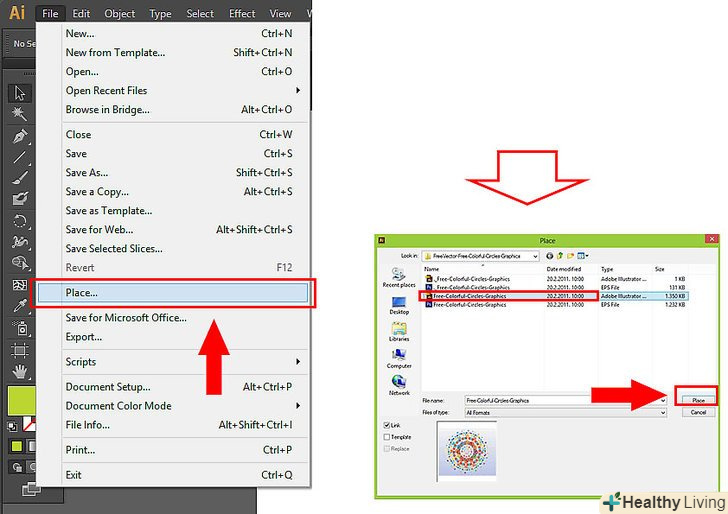Open the Look in folder dropdown

pyautogui.click(x=481, y=256)
